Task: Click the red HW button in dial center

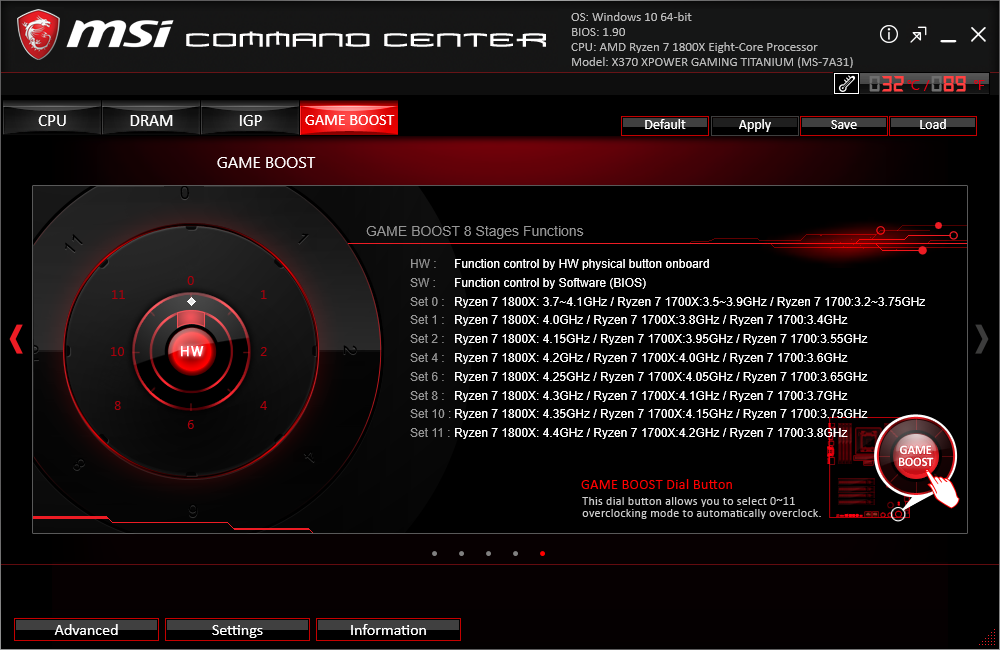Action: tap(191, 351)
